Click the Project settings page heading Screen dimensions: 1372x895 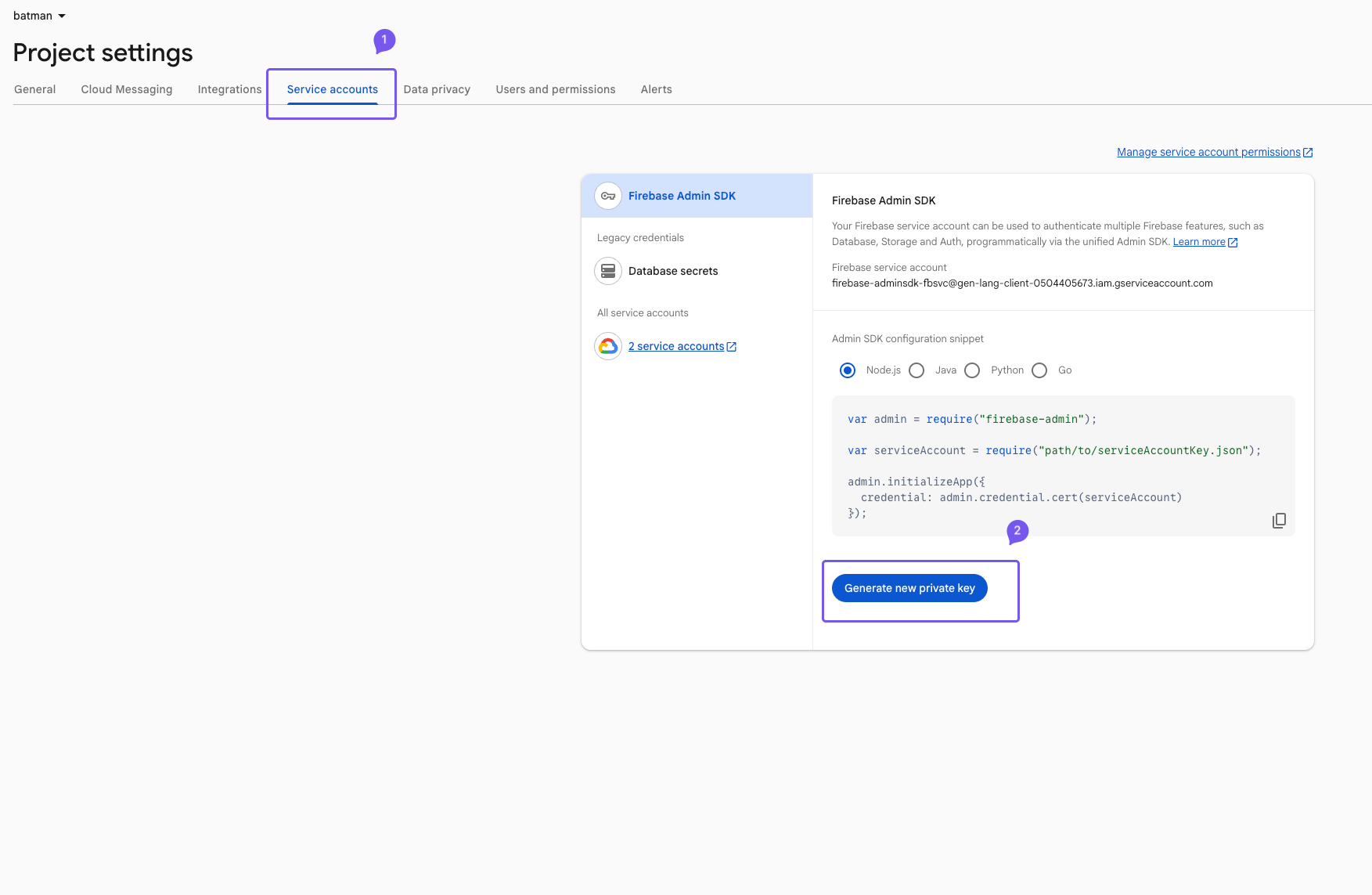[x=103, y=52]
